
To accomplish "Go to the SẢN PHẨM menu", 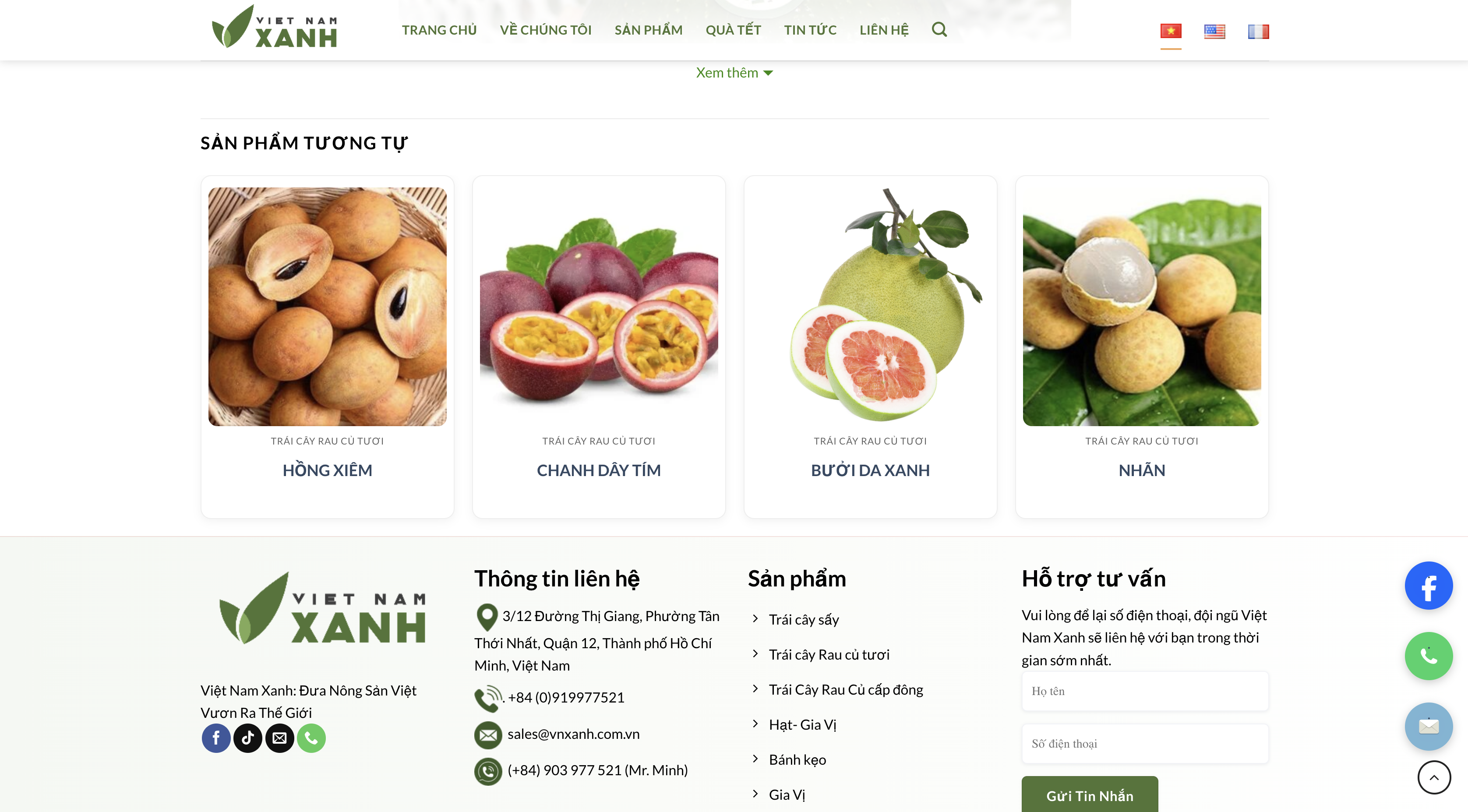I will pos(648,30).
